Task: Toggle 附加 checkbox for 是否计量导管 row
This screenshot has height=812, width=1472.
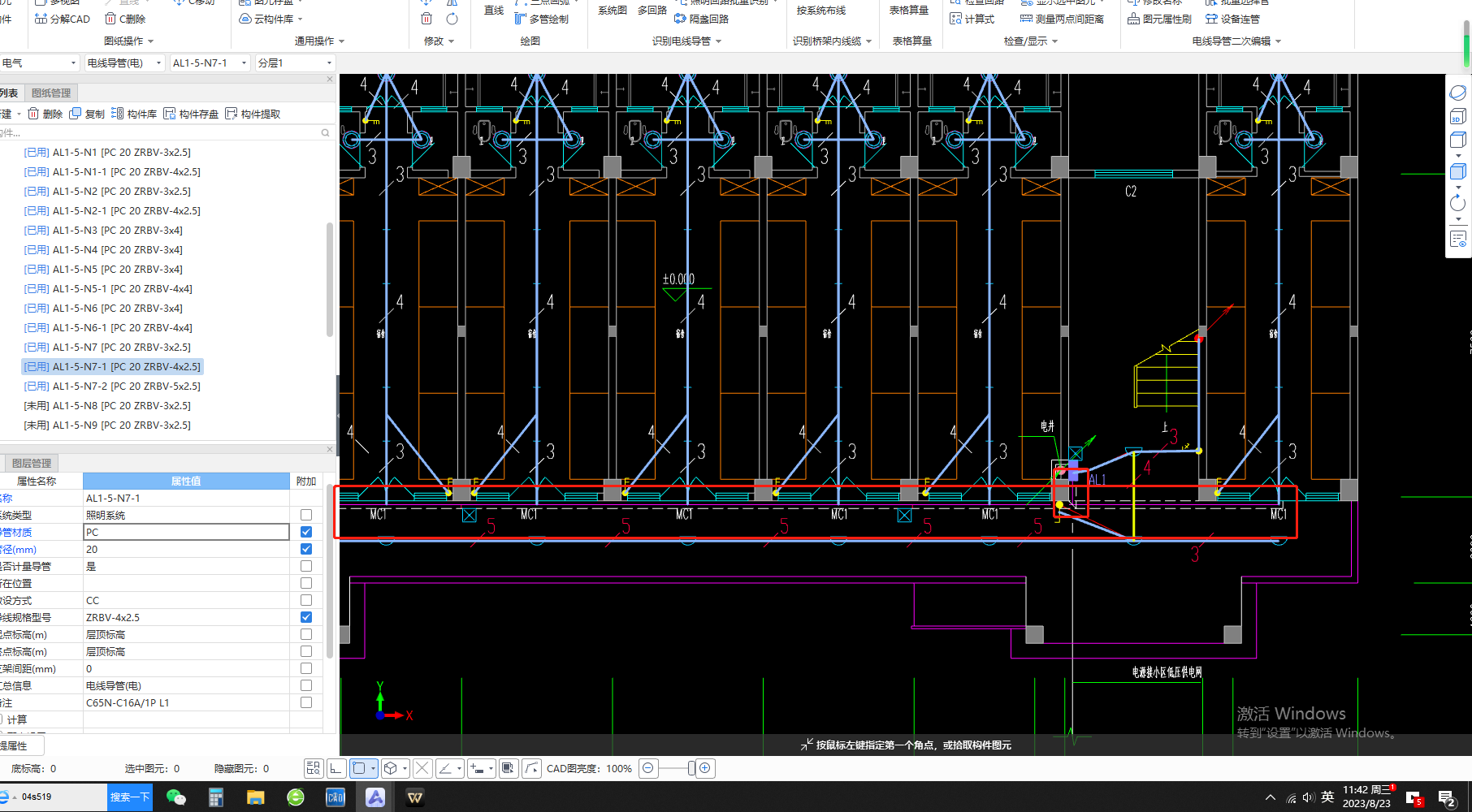Action: 306,566
